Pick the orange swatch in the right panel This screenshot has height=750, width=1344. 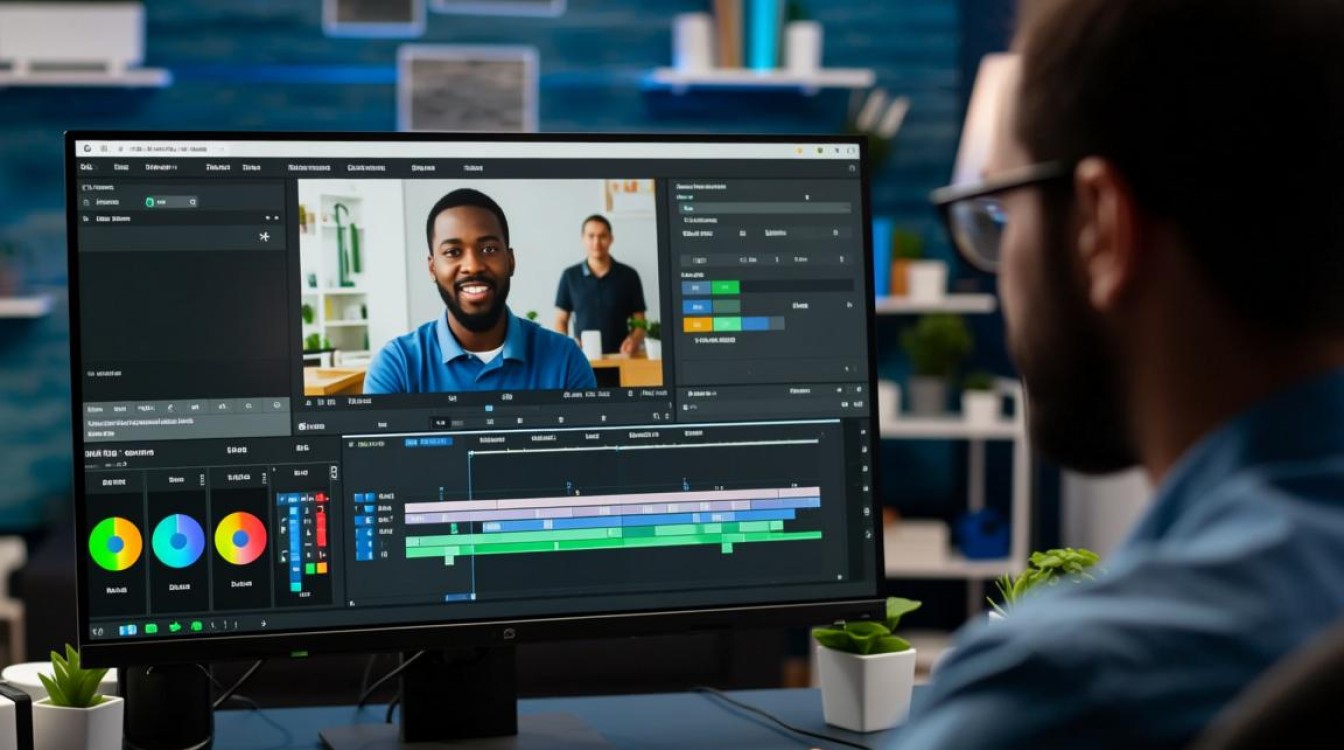(697, 324)
